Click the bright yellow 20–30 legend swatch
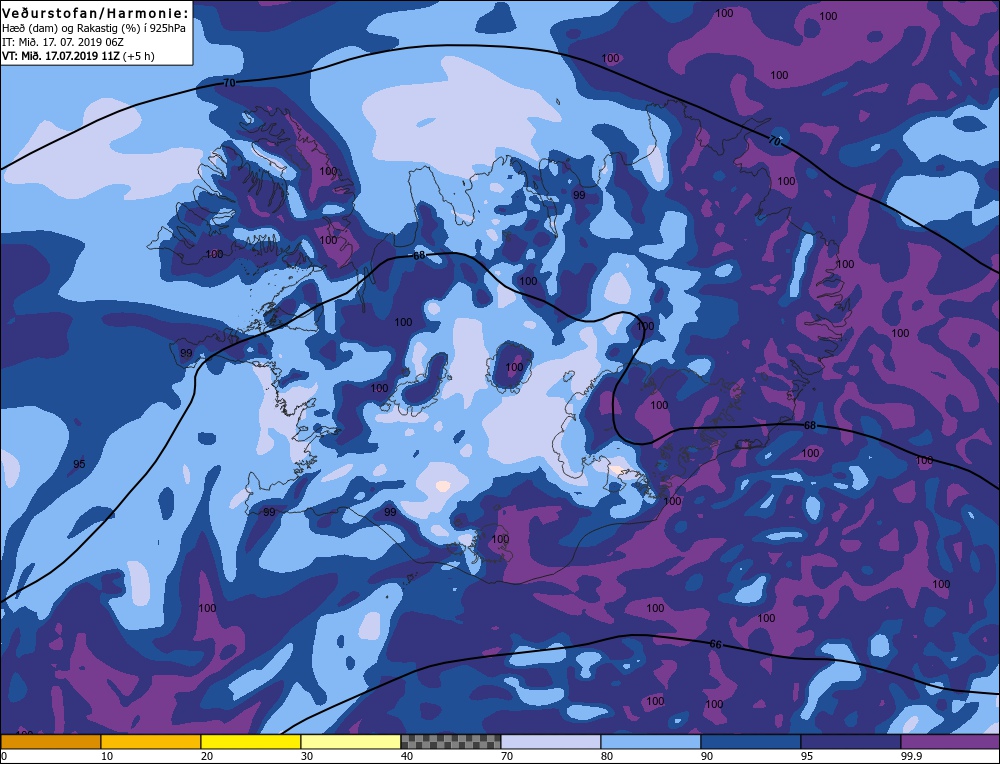1000x764 pixels. tap(251, 742)
